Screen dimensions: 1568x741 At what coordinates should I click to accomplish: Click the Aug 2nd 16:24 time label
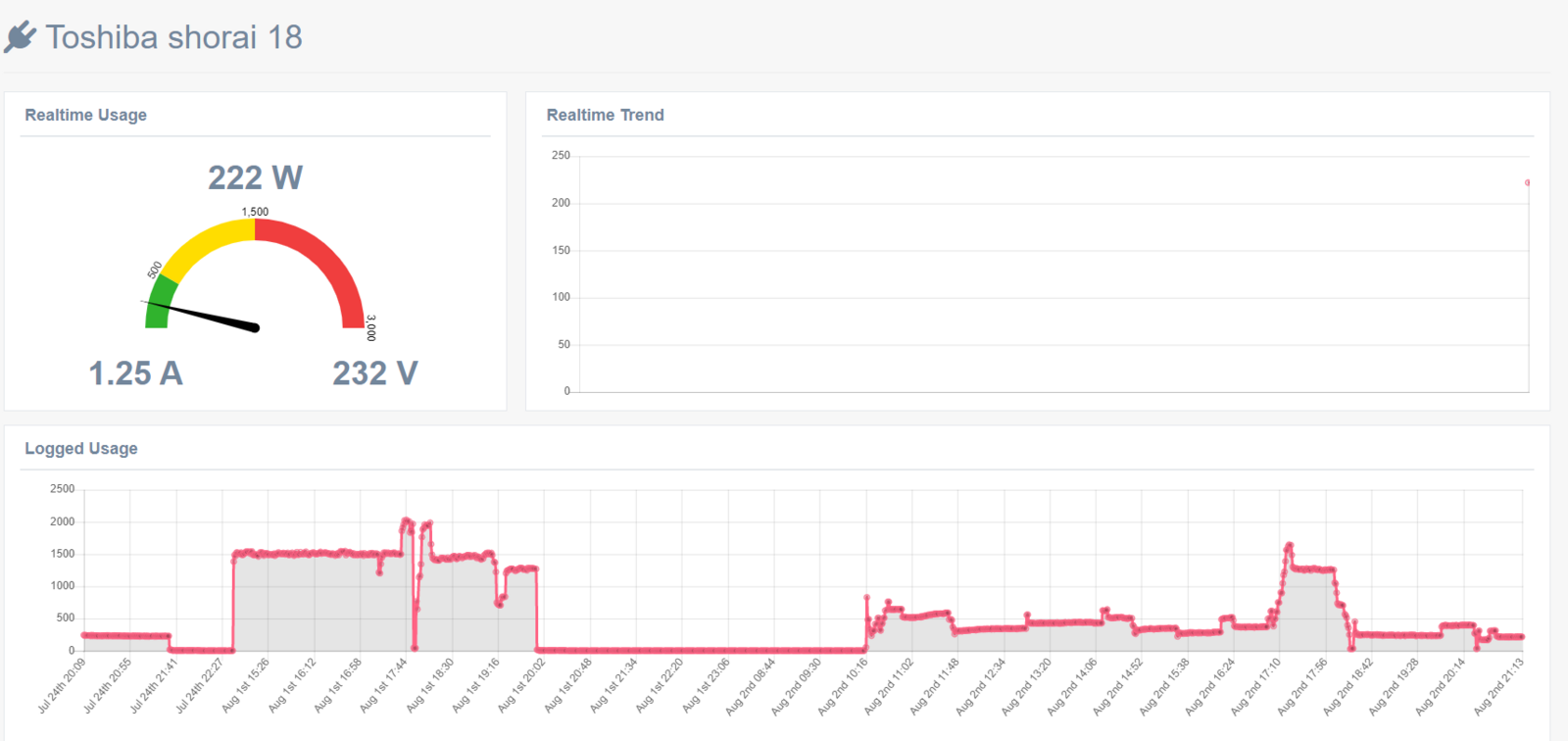pos(1211,686)
